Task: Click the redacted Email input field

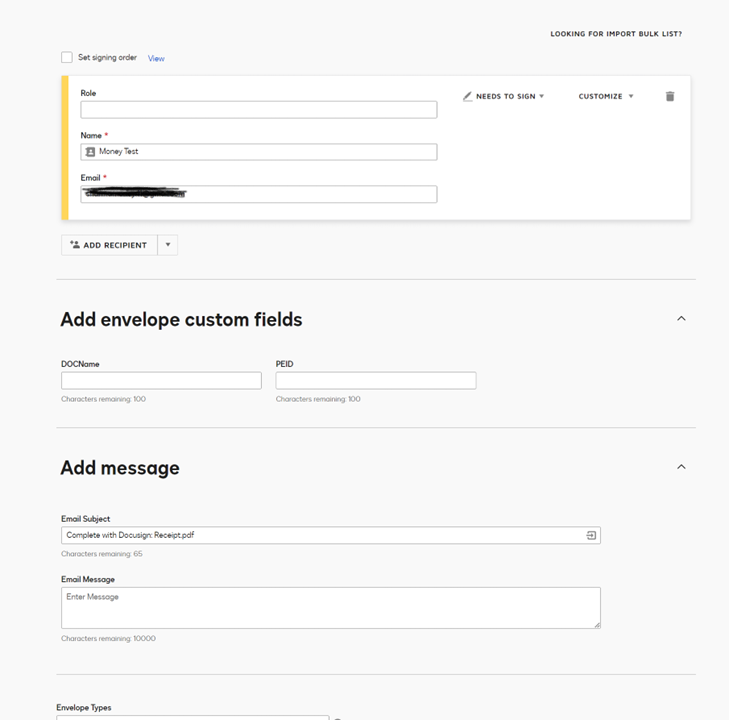Action: tap(258, 194)
